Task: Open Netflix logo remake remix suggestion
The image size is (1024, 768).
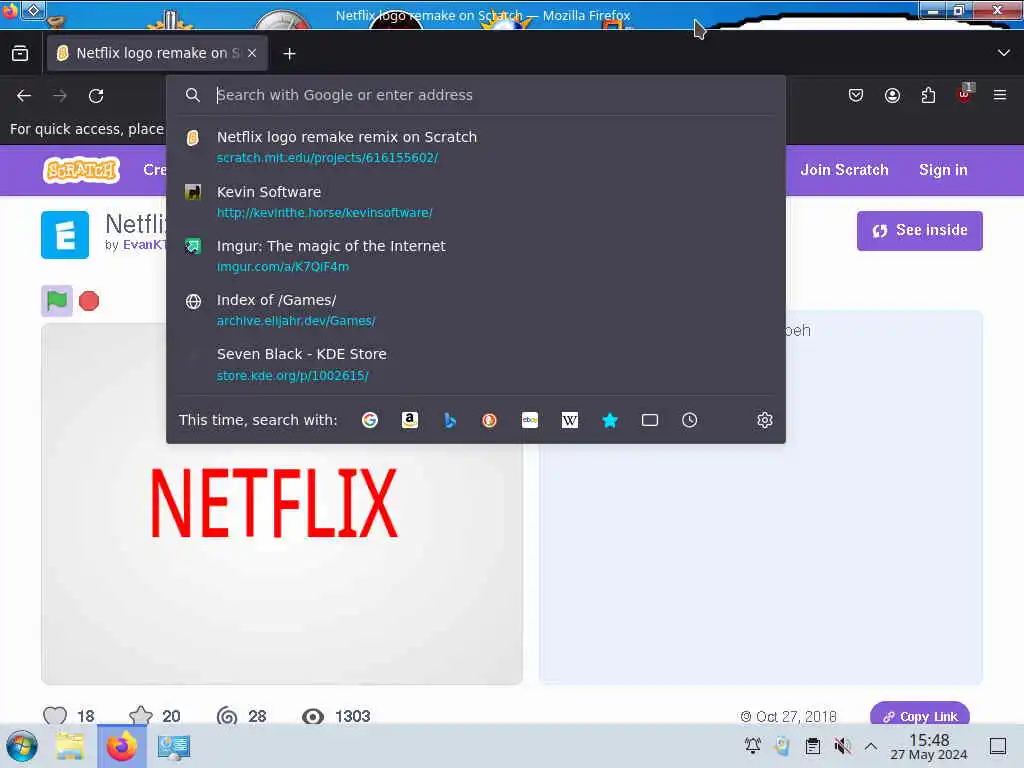Action: coord(476,147)
